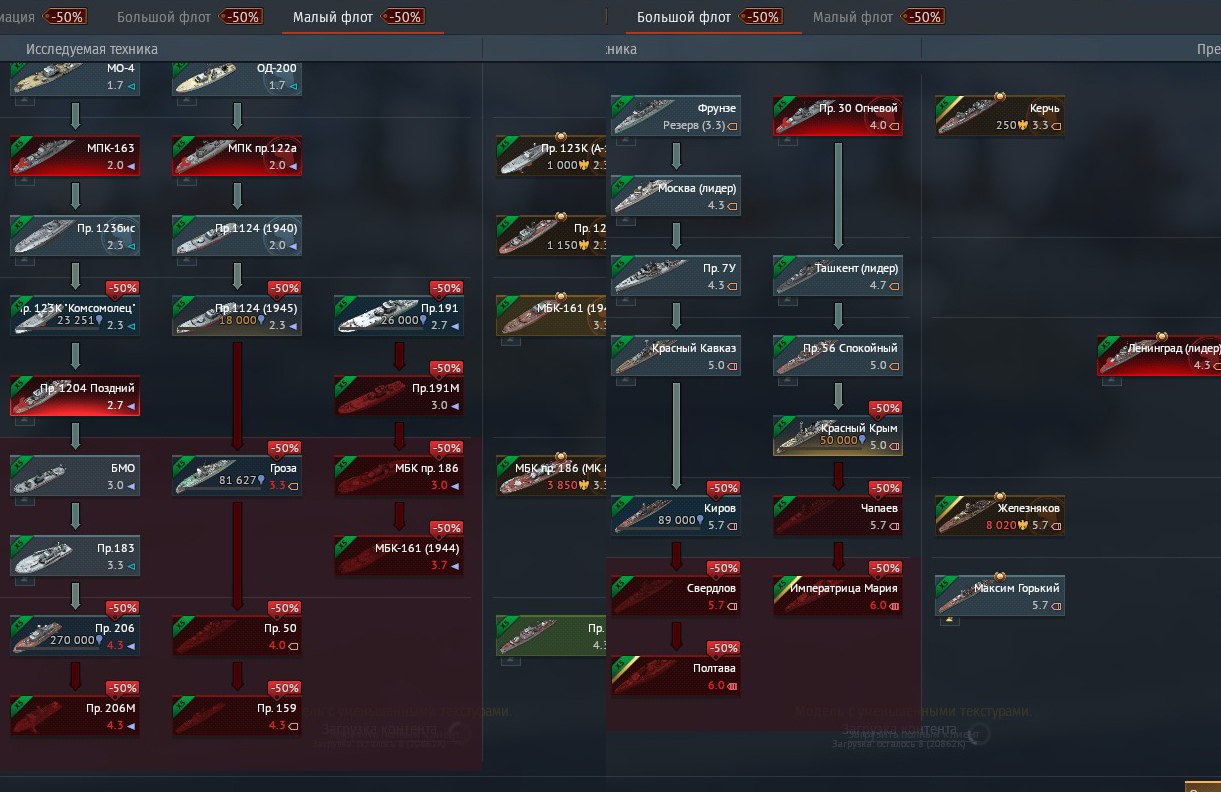Click the -50% discount badge above Гроза
The height and width of the screenshot is (792, 1221).
coord(284,448)
